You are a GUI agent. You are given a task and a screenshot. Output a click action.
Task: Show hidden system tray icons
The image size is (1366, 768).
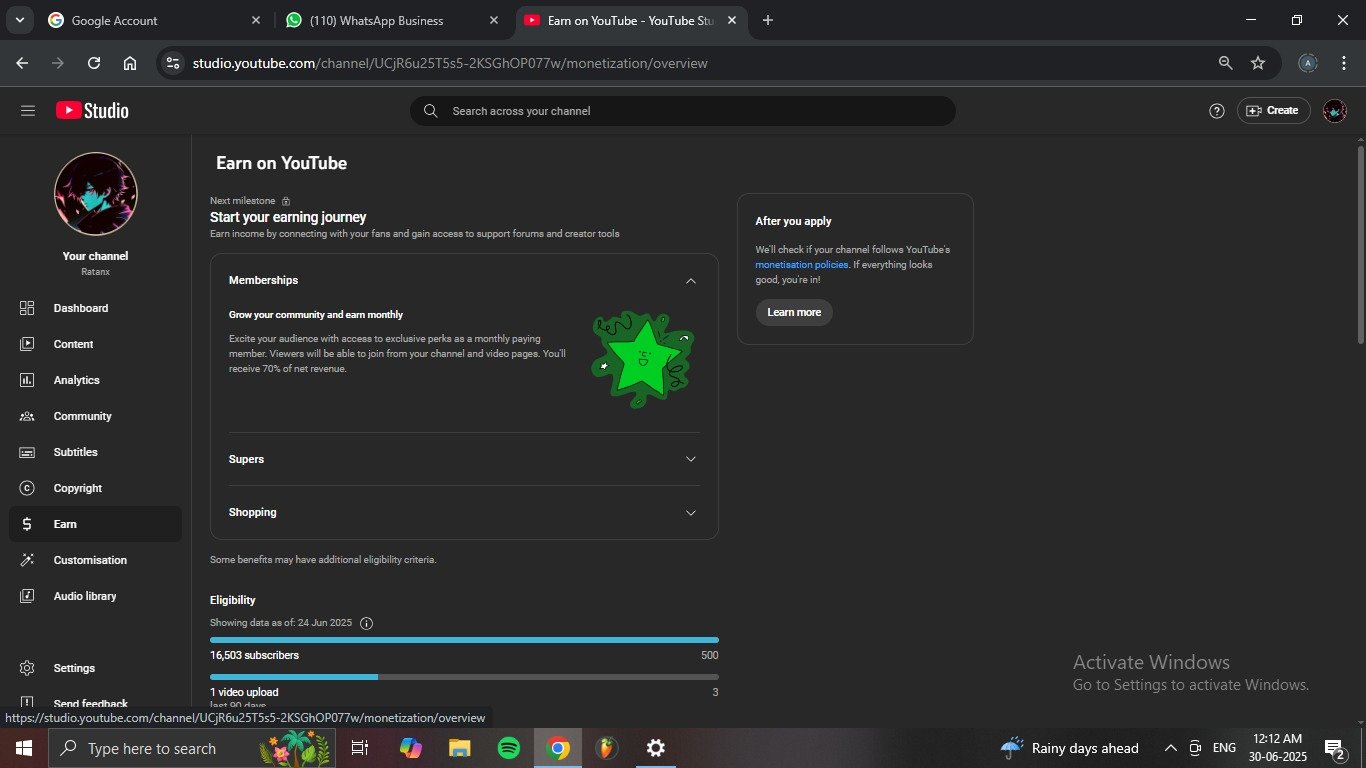point(1170,748)
